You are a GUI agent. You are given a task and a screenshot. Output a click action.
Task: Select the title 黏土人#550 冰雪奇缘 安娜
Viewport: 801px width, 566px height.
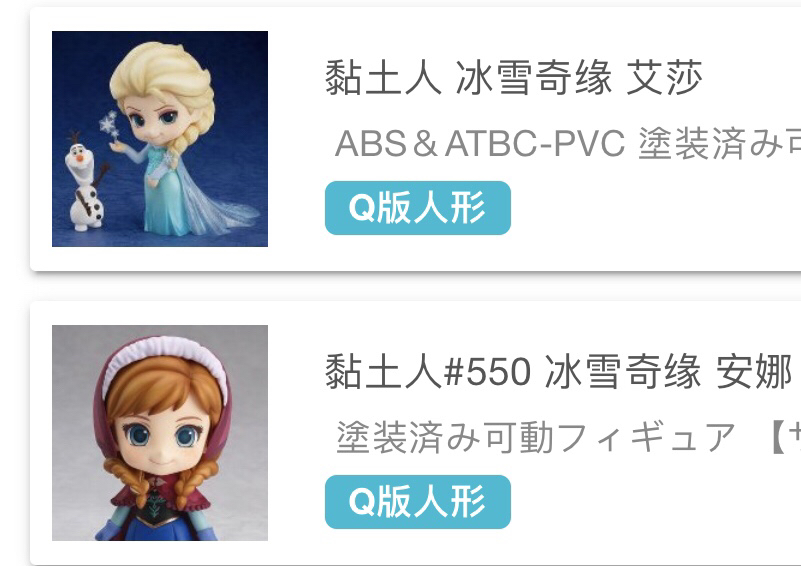558,371
